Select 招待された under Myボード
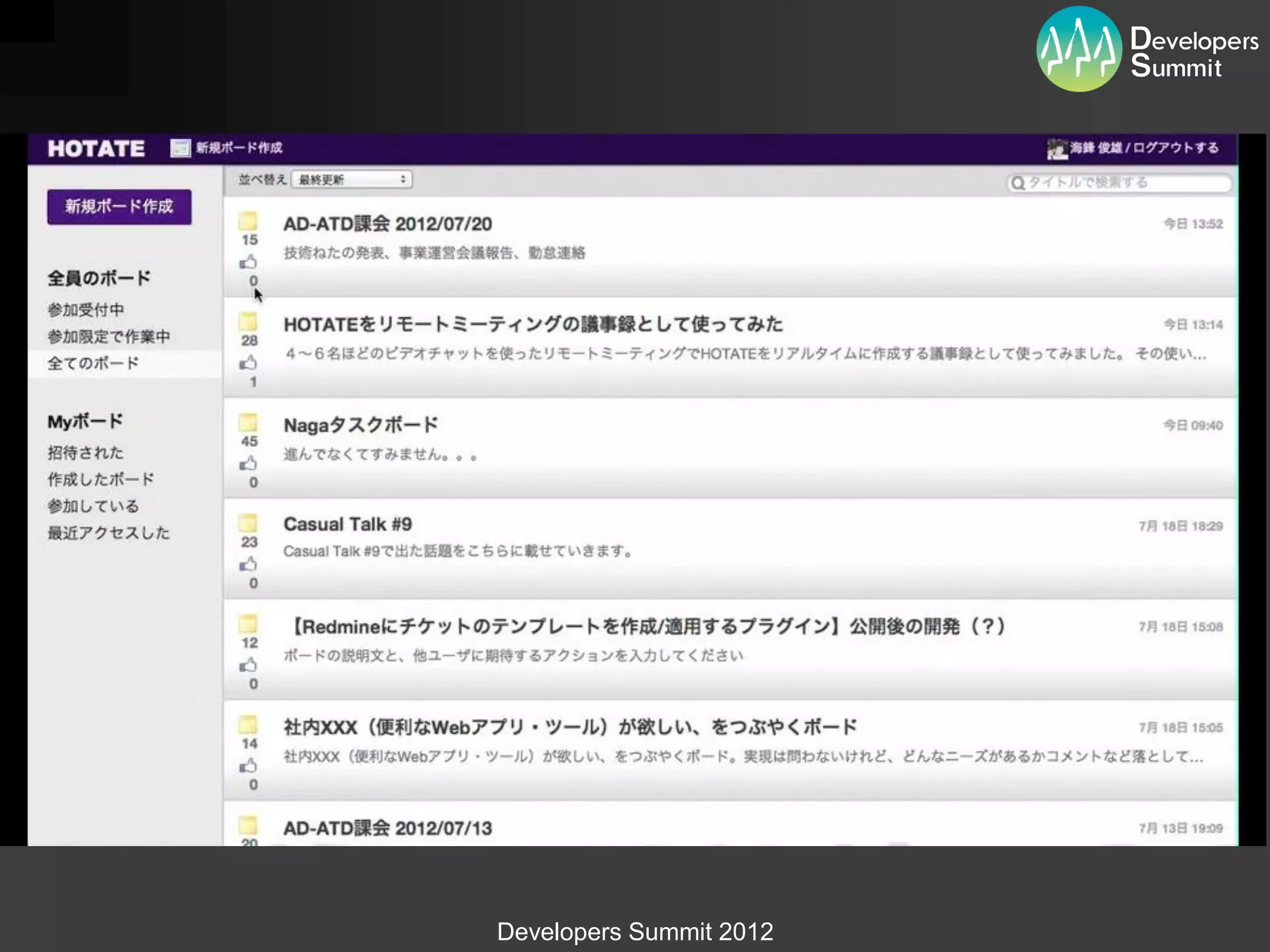Screen dimensions: 1270x952 [x=86, y=452]
